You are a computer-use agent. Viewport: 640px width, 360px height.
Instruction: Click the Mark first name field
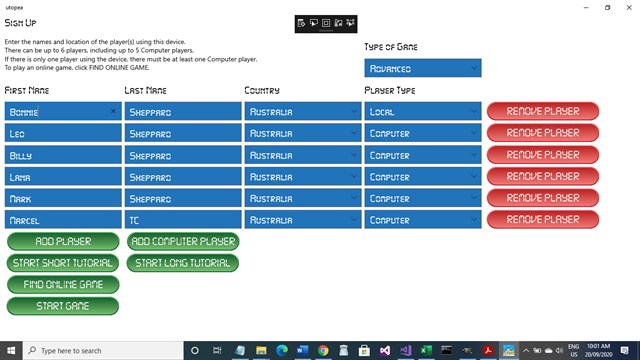(x=63, y=198)
